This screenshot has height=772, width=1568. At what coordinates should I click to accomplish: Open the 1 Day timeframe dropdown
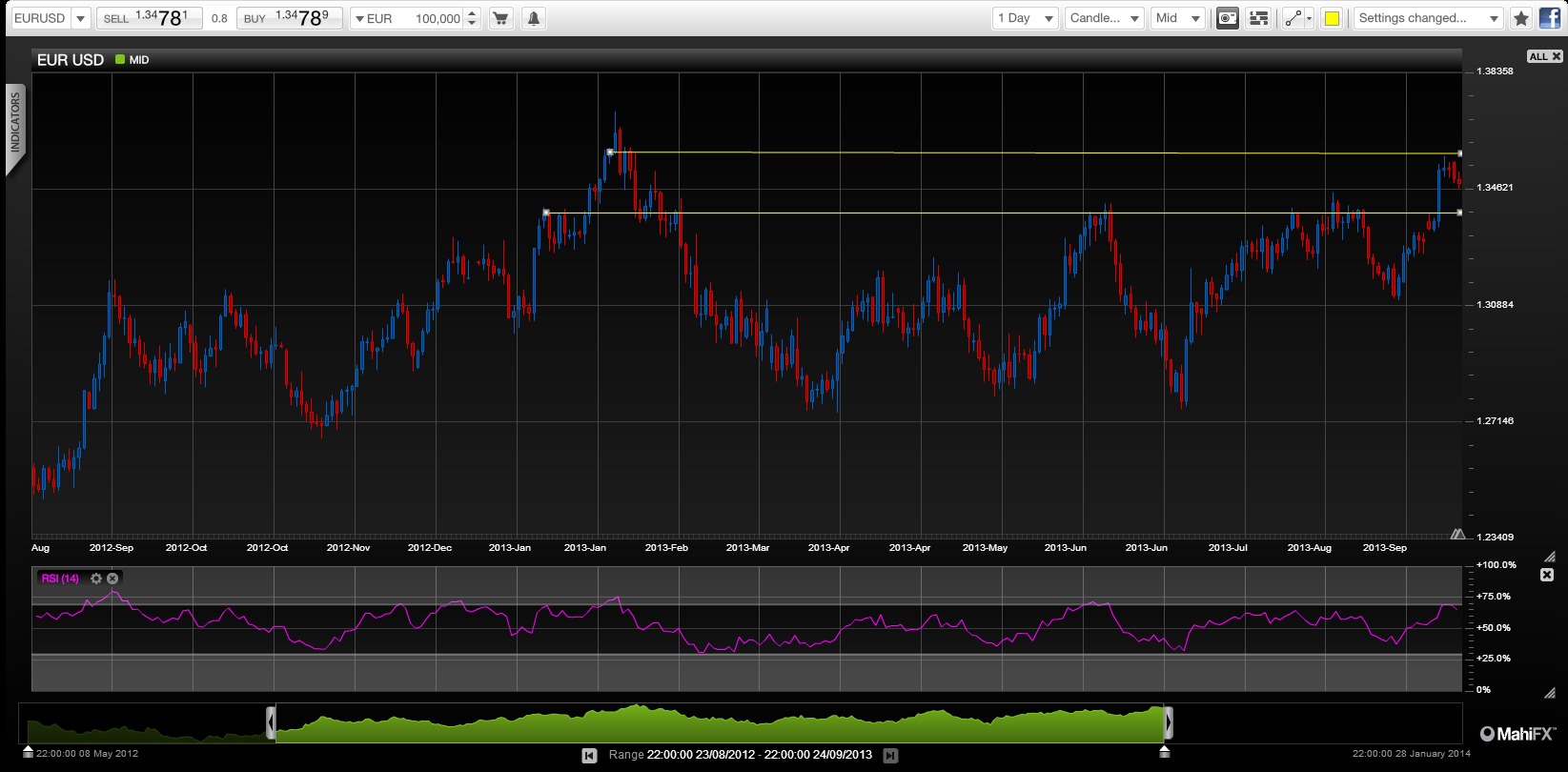(1025, 18)
